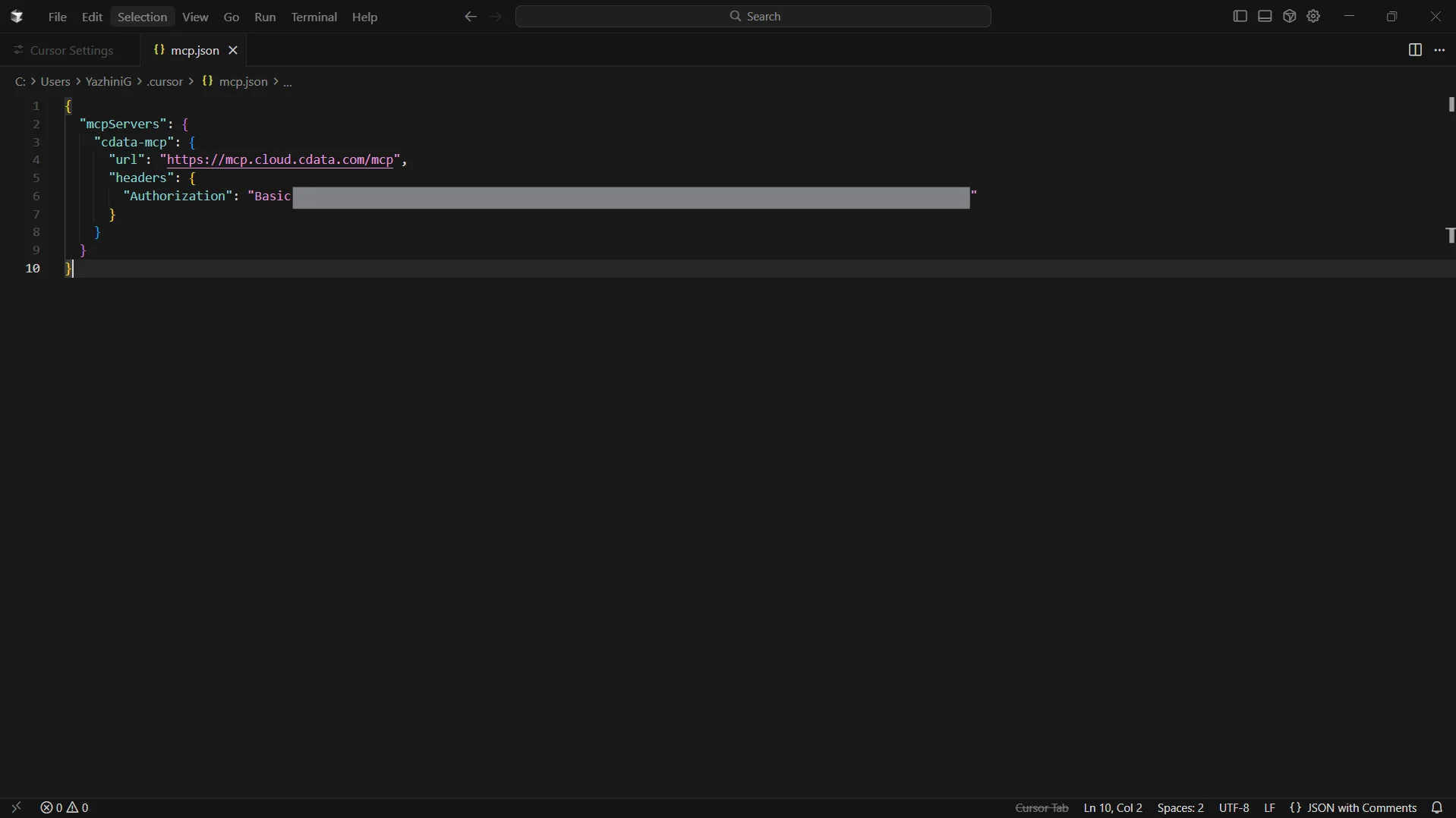Viewport: 1456px width, 818px height.
Task: Open the editor more actions menu
Action: [1441, 51]
